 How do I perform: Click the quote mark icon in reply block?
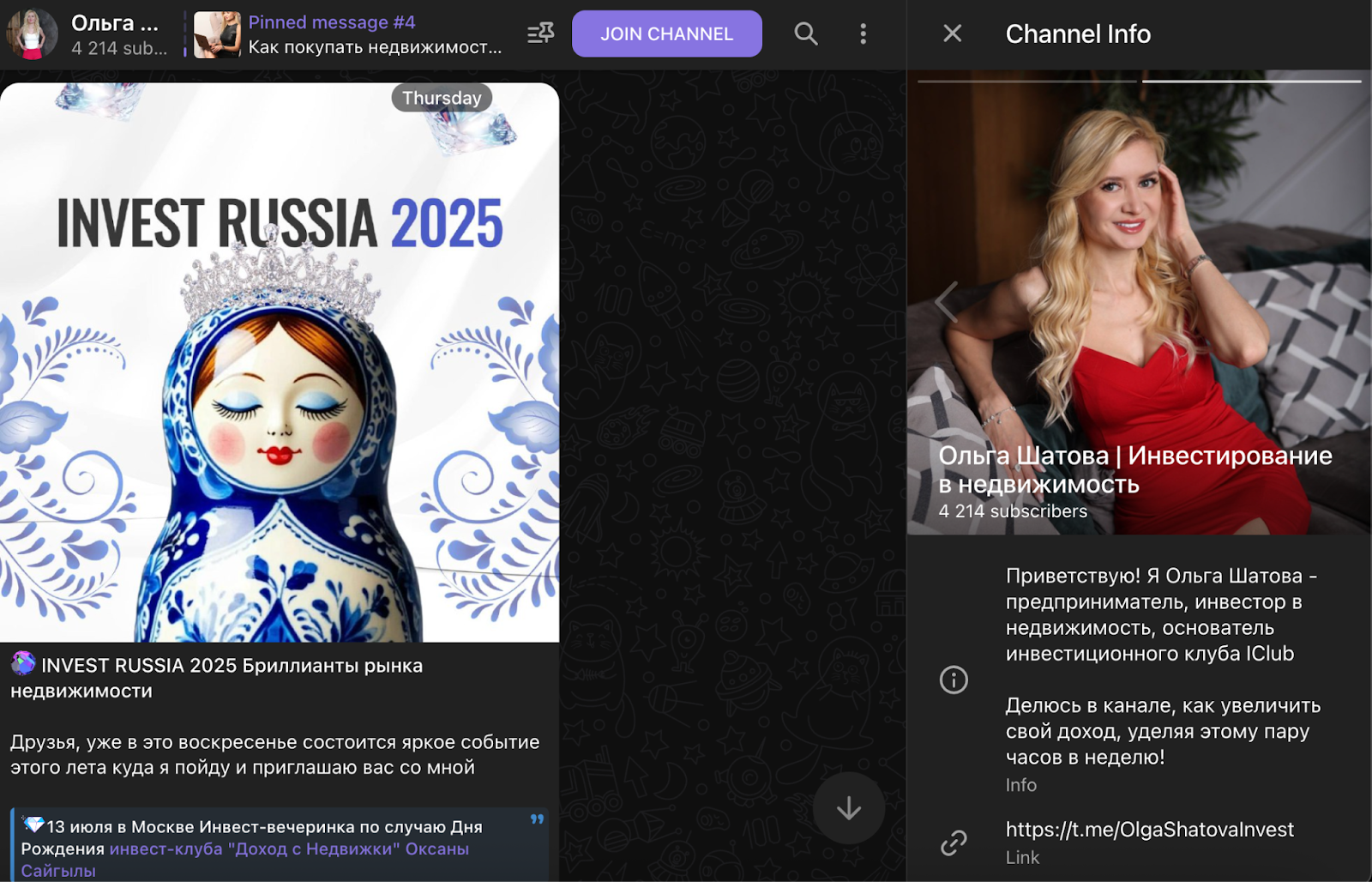537,819
